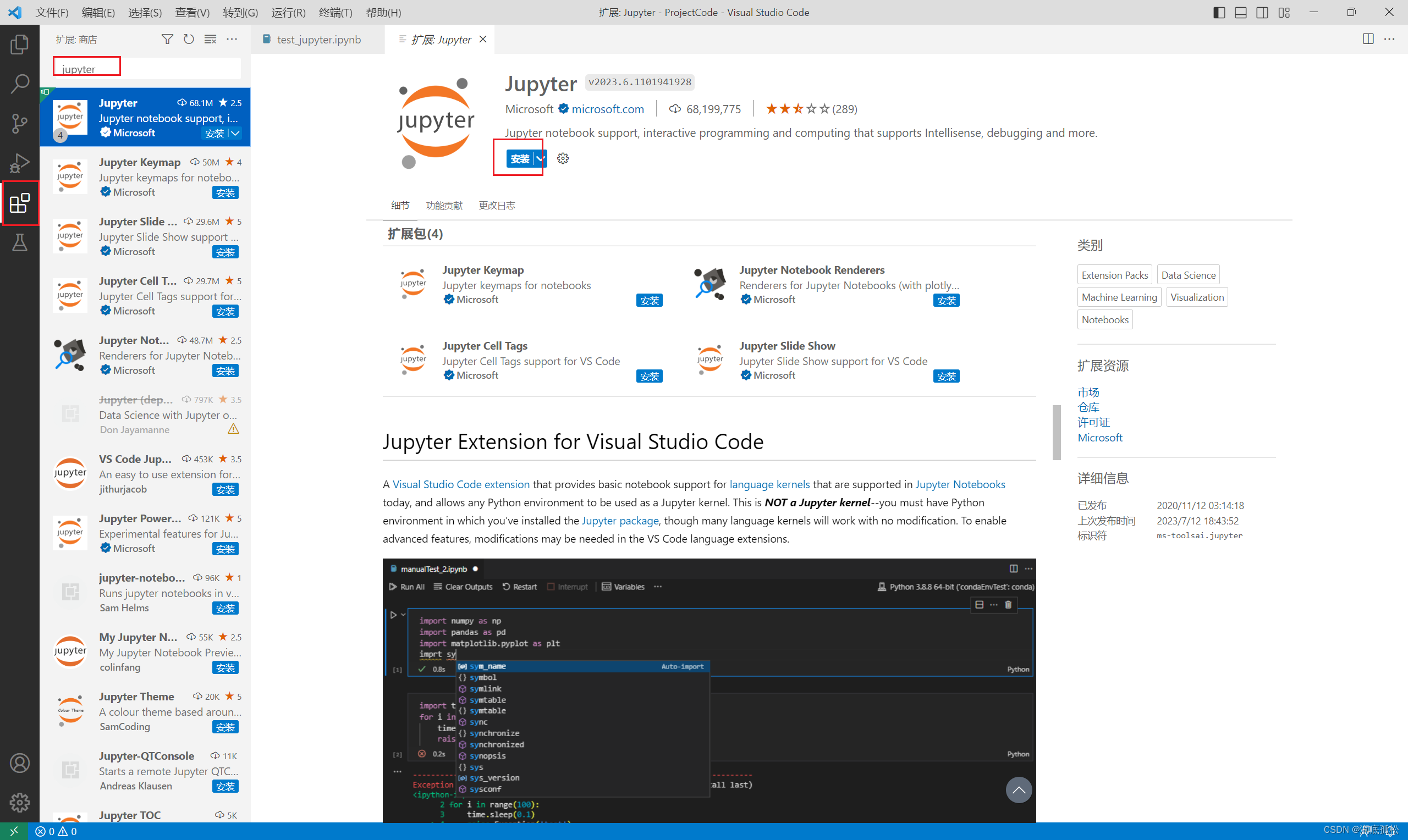
Task: Toggle the bottom panel layout button
Action: [x=1240, y=13]
